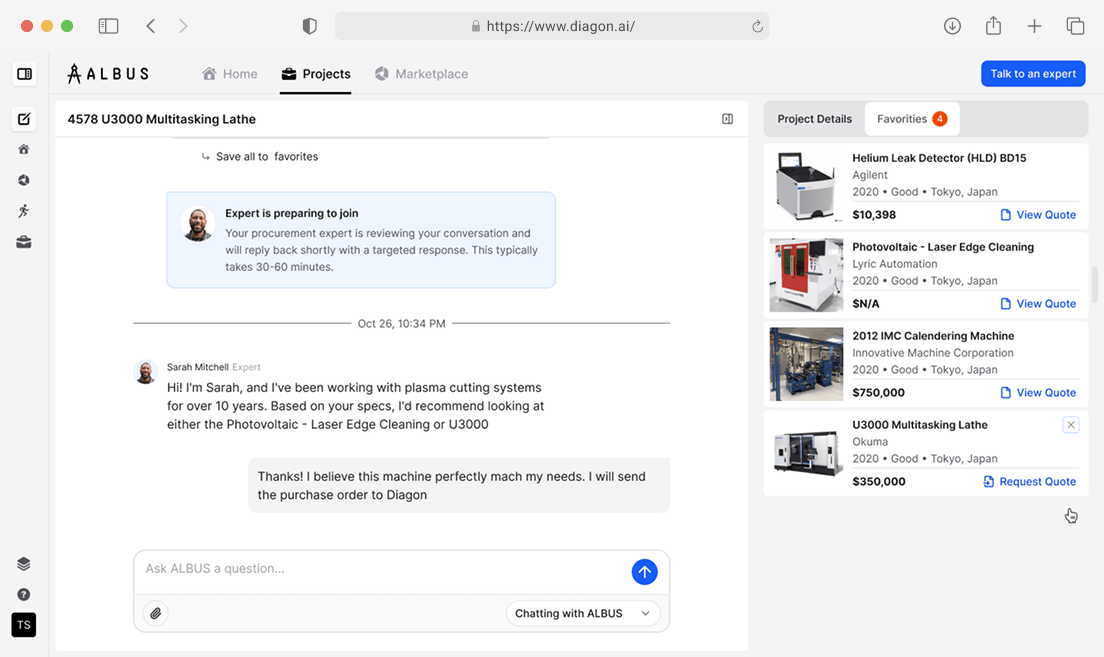Click the favorites list scrollbar
1104x657 pixels.
[x=1094, y=284]
